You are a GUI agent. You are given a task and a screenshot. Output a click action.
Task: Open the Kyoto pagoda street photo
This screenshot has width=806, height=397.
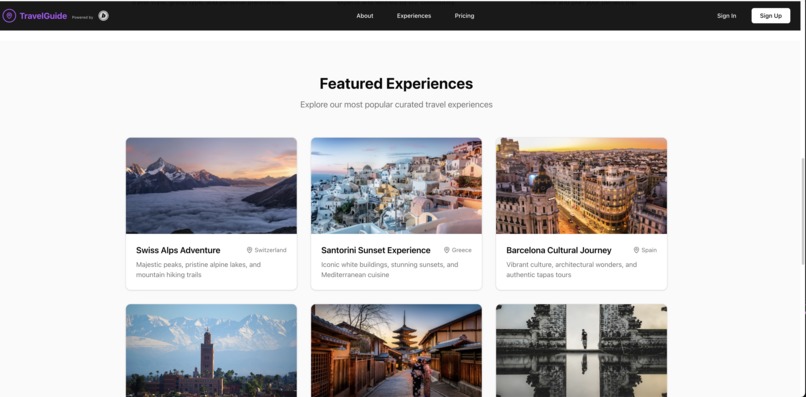(x=396, y=350)
